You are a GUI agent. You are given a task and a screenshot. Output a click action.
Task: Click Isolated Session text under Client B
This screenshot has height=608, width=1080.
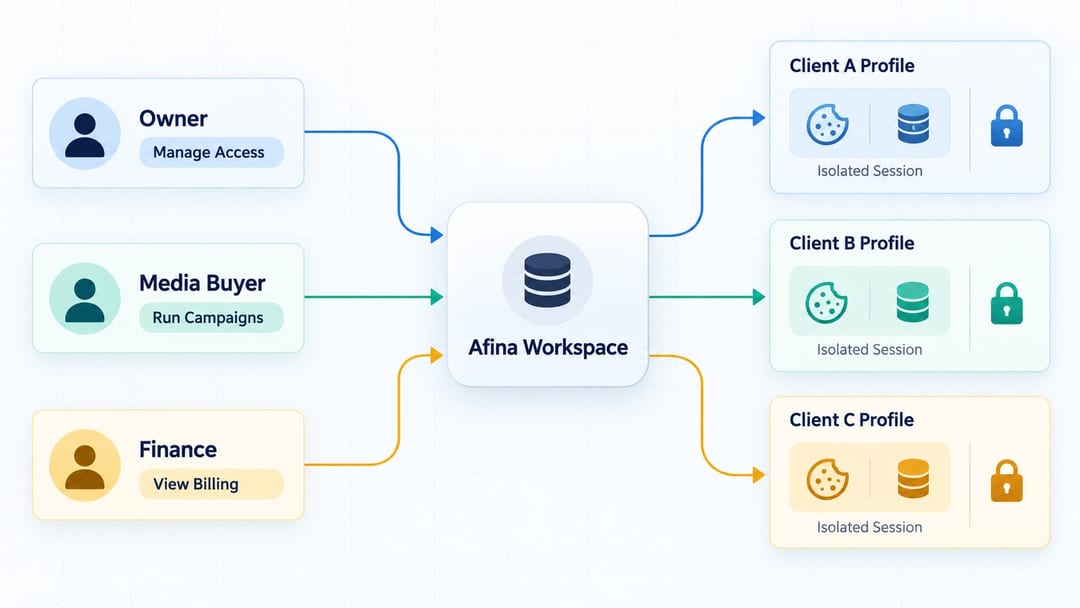pyautogui.click(x=869, y=350)
